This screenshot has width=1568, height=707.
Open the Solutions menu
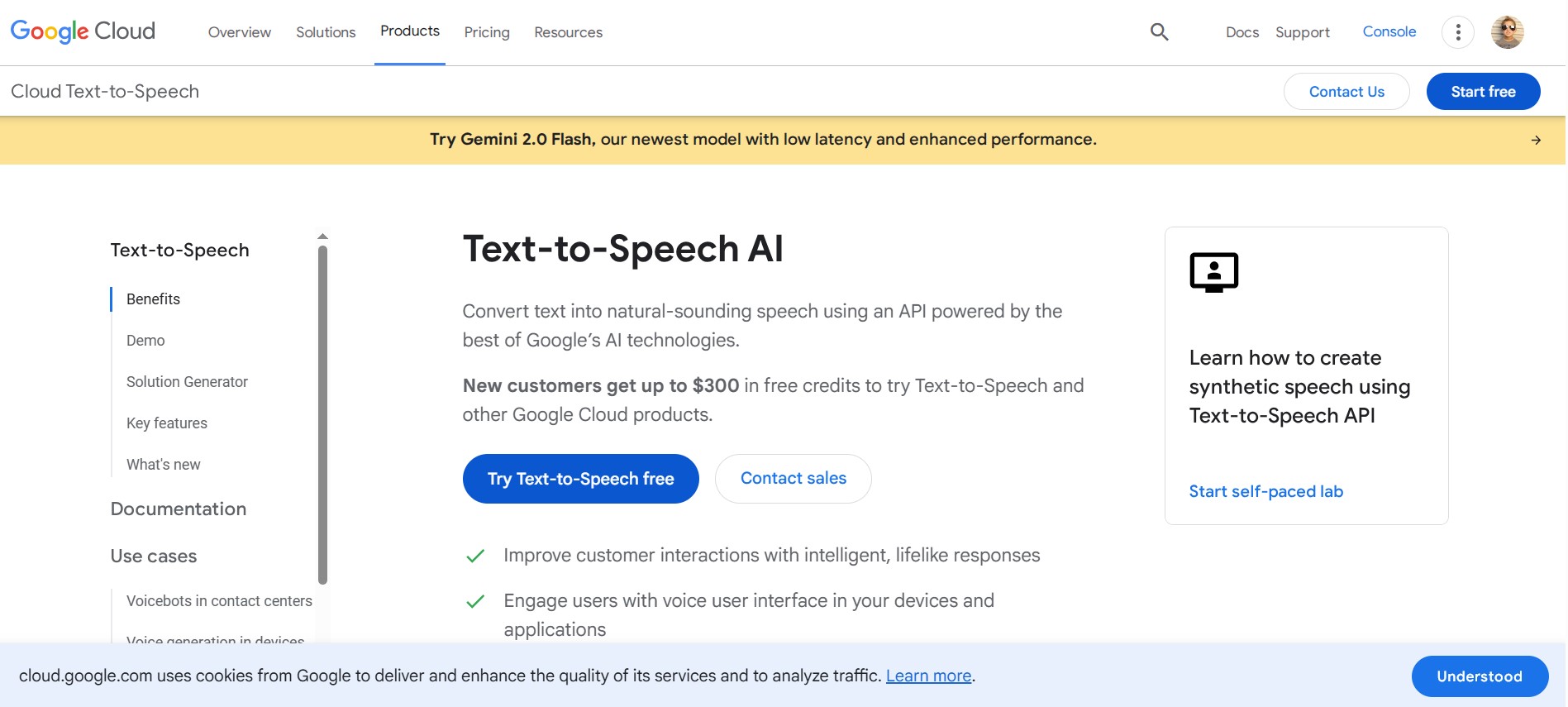pyautogui.click(x=326, y=32)
